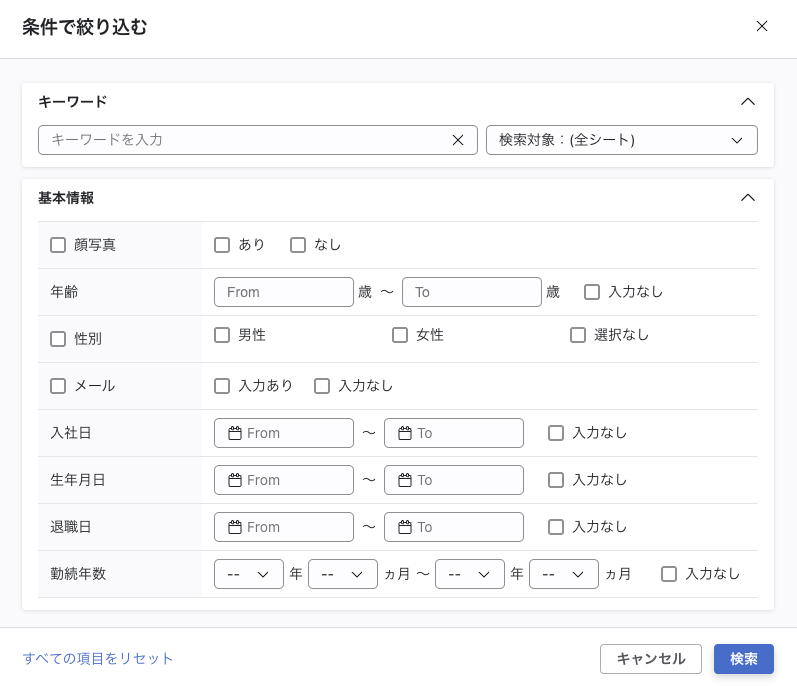Viewport: 797px width, 686px height.
Task: Select the 女性 checkbox
Action: [400, 335]
